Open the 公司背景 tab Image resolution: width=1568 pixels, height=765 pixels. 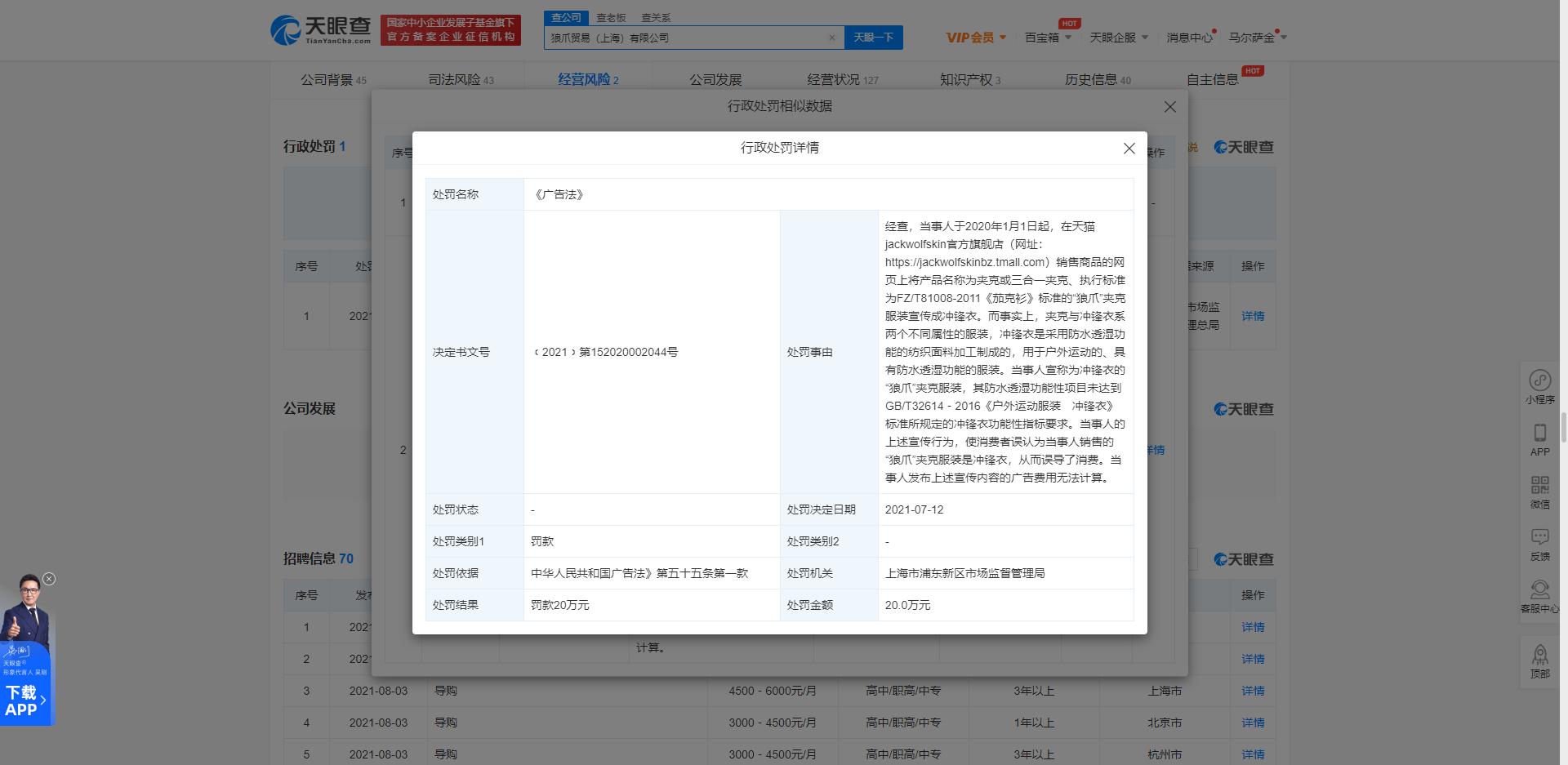point(333,80)
